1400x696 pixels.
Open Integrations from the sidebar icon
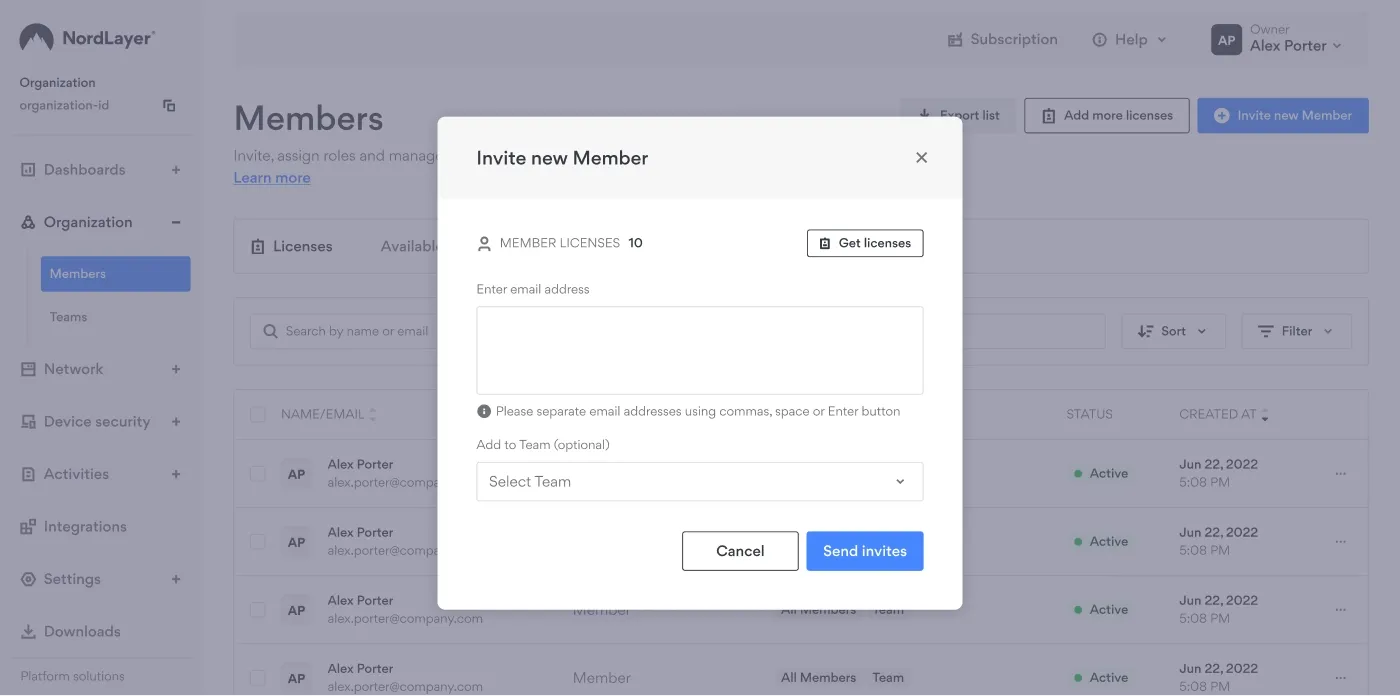27,526
